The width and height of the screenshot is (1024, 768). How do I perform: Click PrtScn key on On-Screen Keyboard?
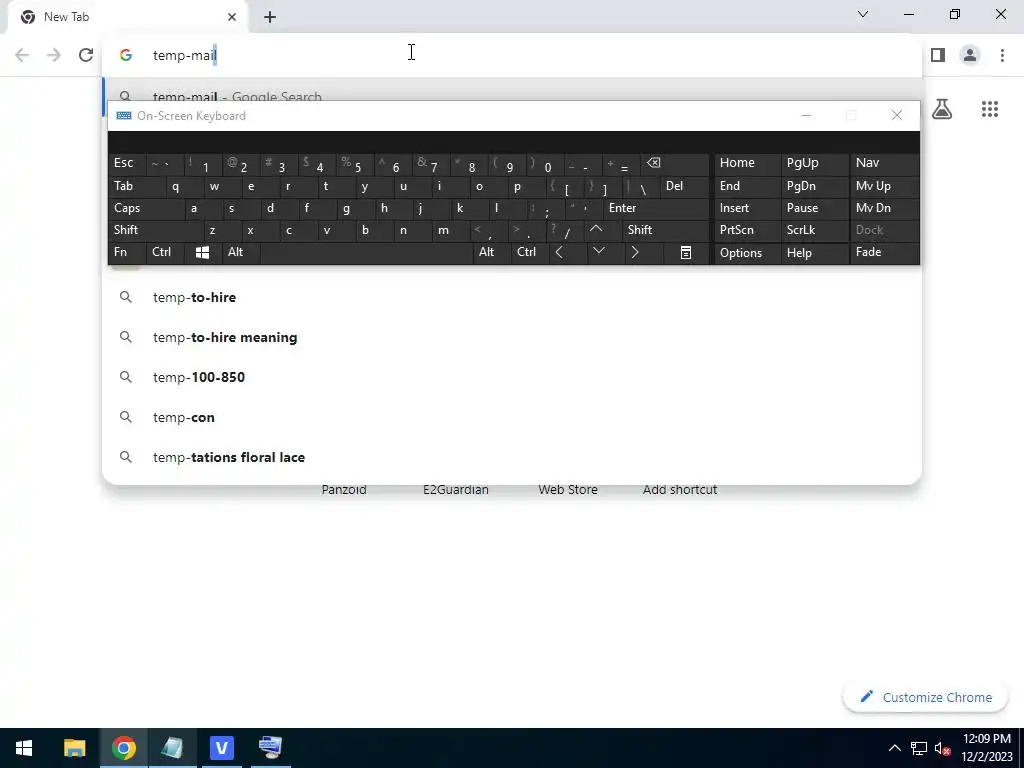[747, 230]
